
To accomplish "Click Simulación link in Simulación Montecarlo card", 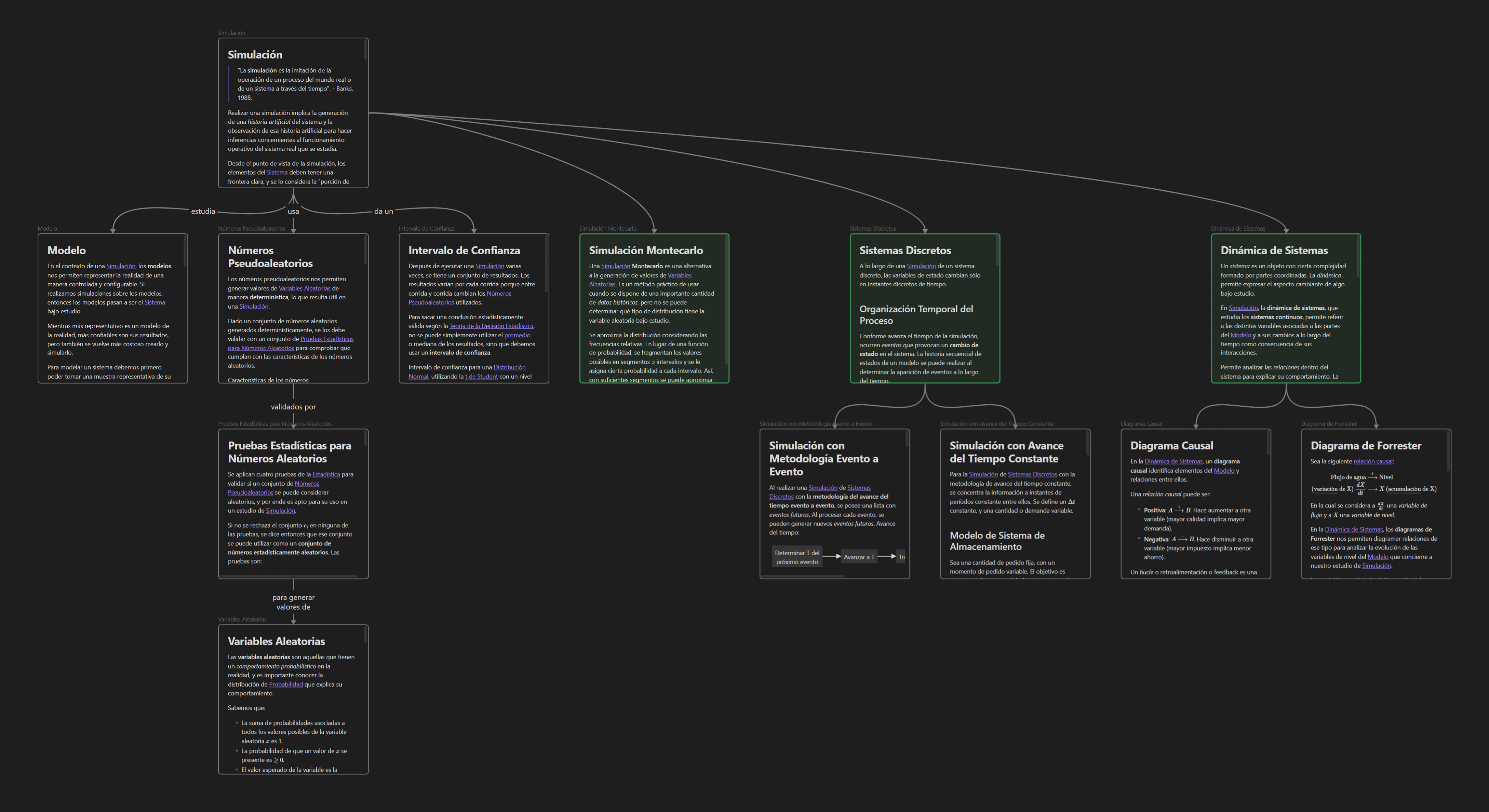I will click(616, 266).
